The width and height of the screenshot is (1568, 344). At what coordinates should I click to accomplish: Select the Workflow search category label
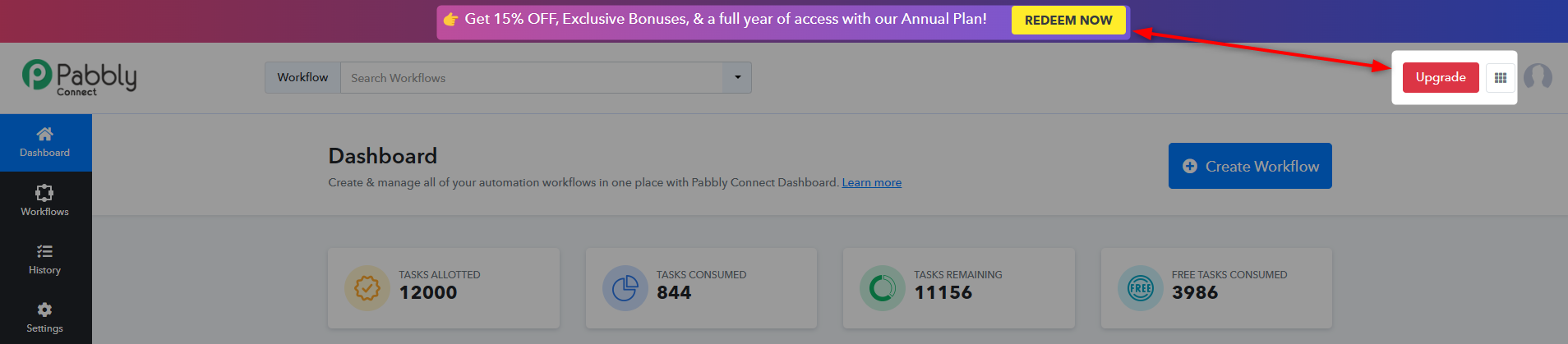[x=302, y=77]
